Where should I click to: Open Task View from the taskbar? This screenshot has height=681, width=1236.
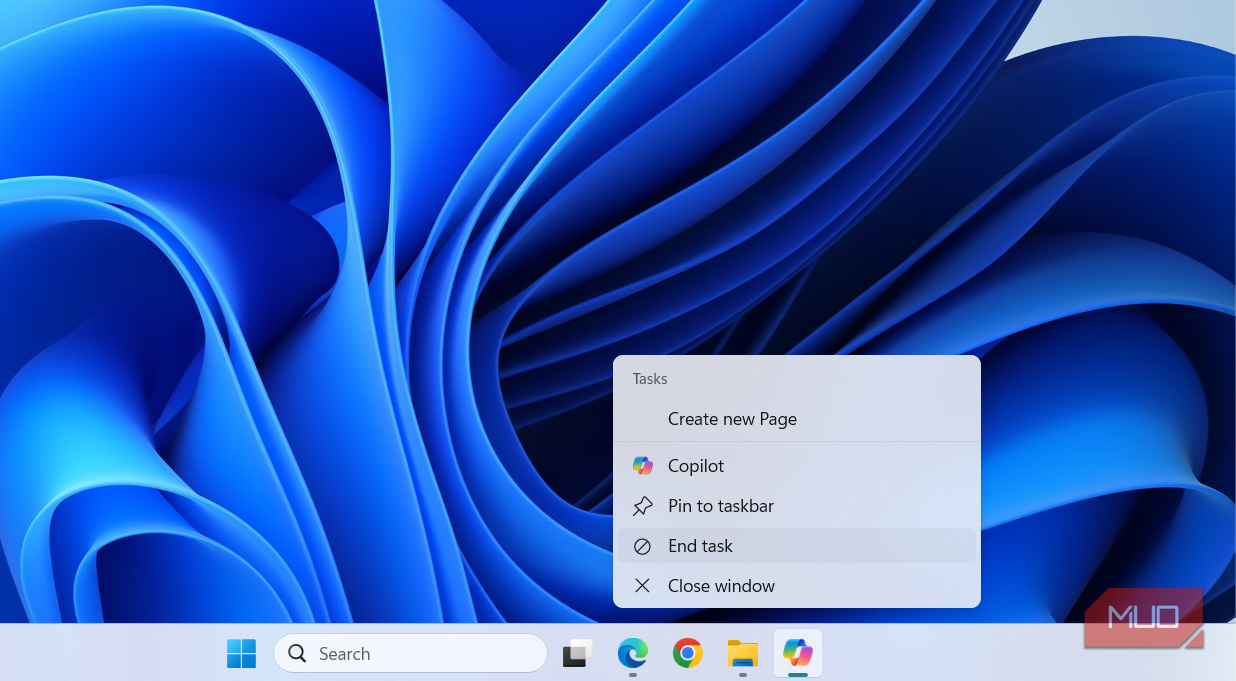[x=578, y=654]
